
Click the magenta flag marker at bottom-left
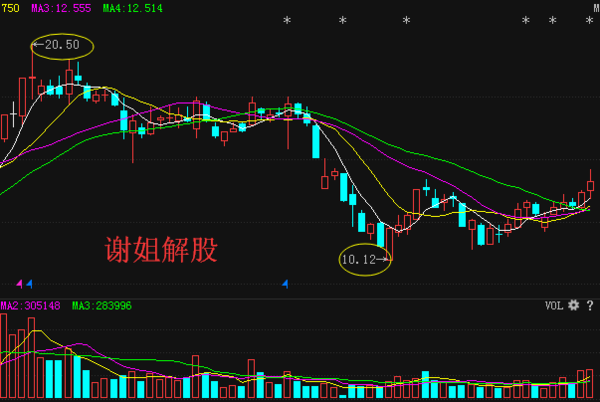tap(19, 284)
